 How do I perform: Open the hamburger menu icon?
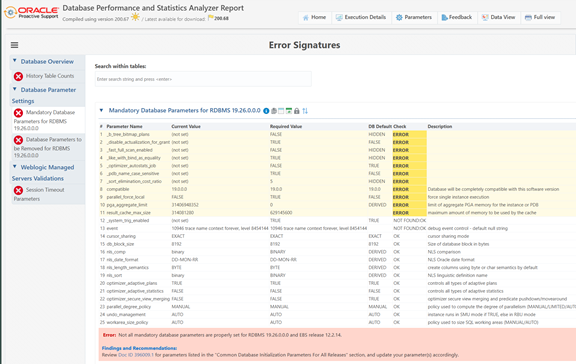pos(14,45)
